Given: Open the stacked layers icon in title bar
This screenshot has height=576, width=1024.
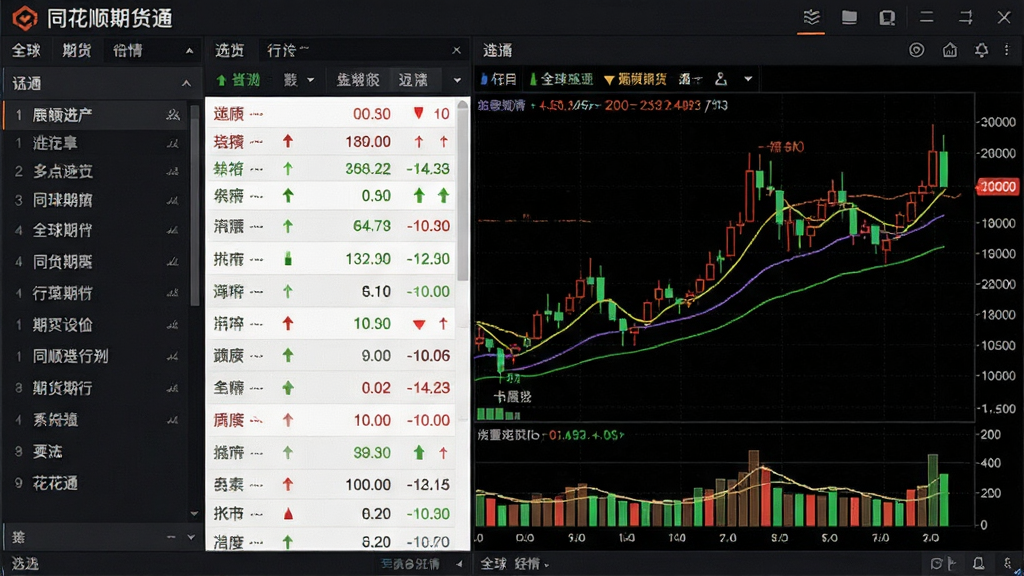Looking at the screenshot, I should pyautogui.click(x=811, y=17).
